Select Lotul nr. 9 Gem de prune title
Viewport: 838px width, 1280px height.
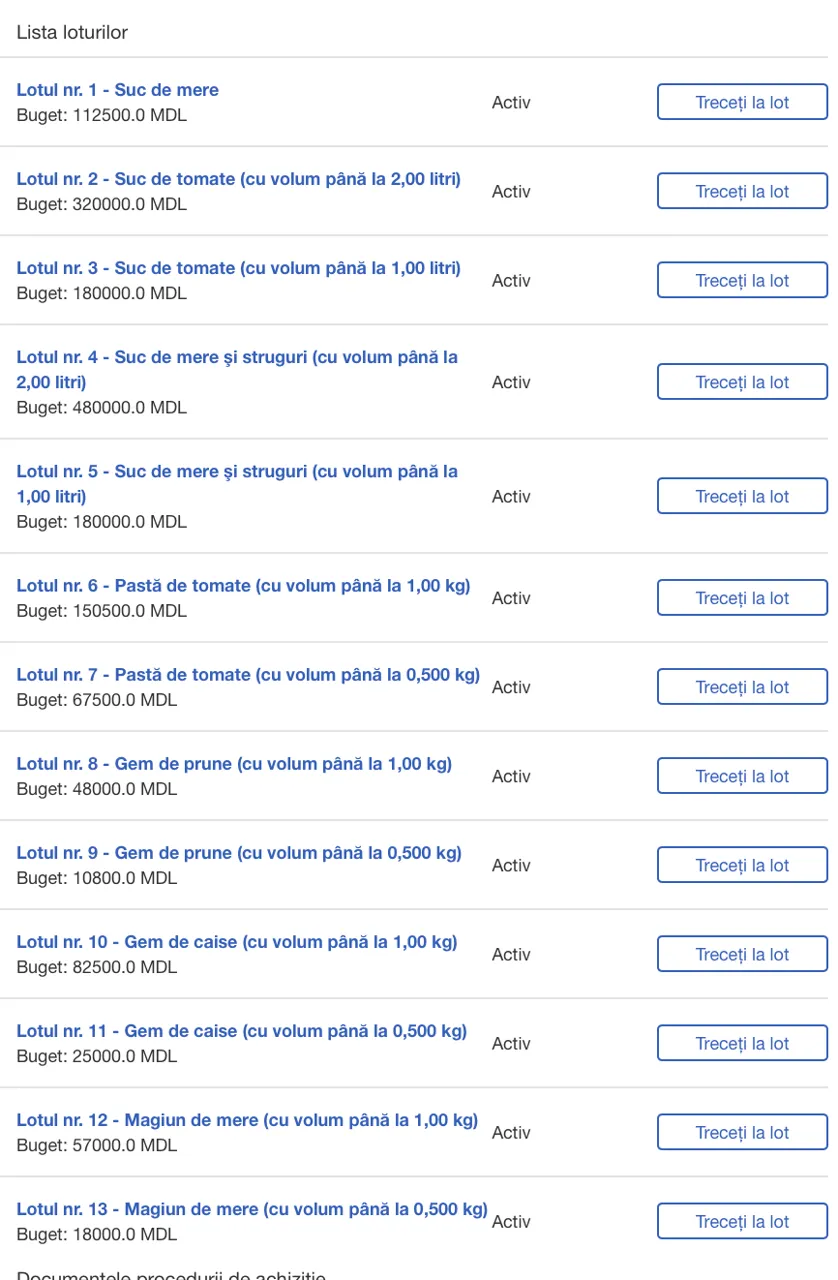click(239, 853)
